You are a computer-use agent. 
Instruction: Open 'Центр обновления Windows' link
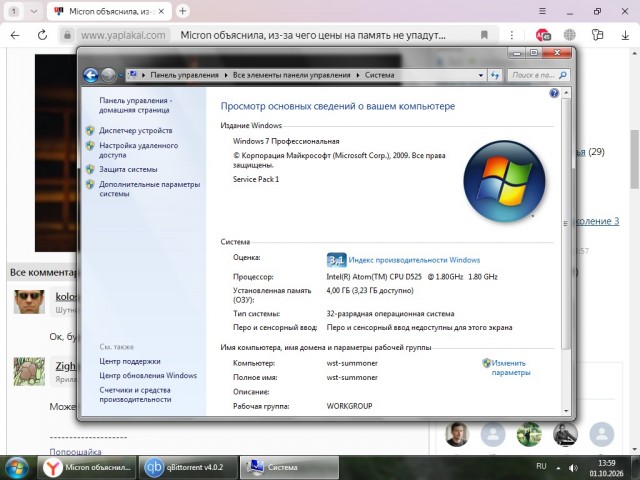pyautogui.click(x=148, y=376)
